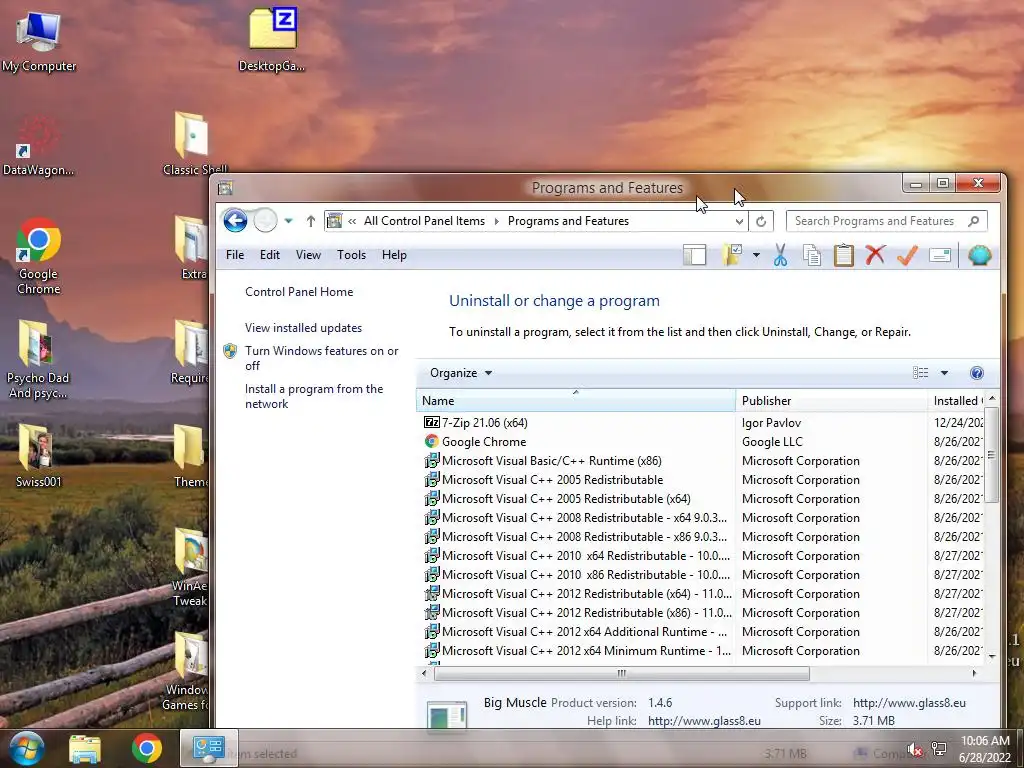The image size is (1024, 768).
Task: Sort list by the Publisher column header
Action: pos(831,400)
